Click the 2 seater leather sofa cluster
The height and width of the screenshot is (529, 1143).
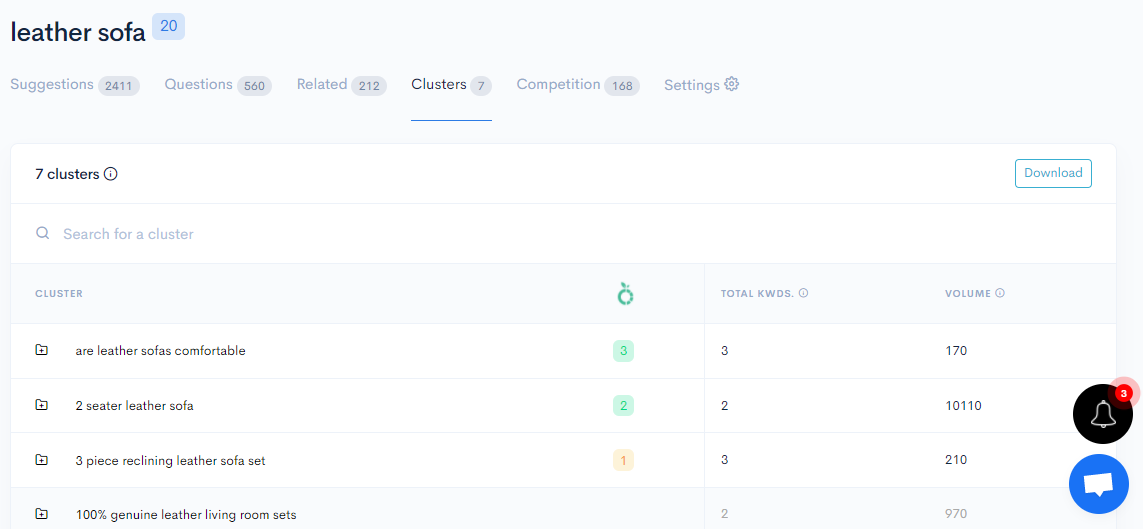(x=135, y=406)
